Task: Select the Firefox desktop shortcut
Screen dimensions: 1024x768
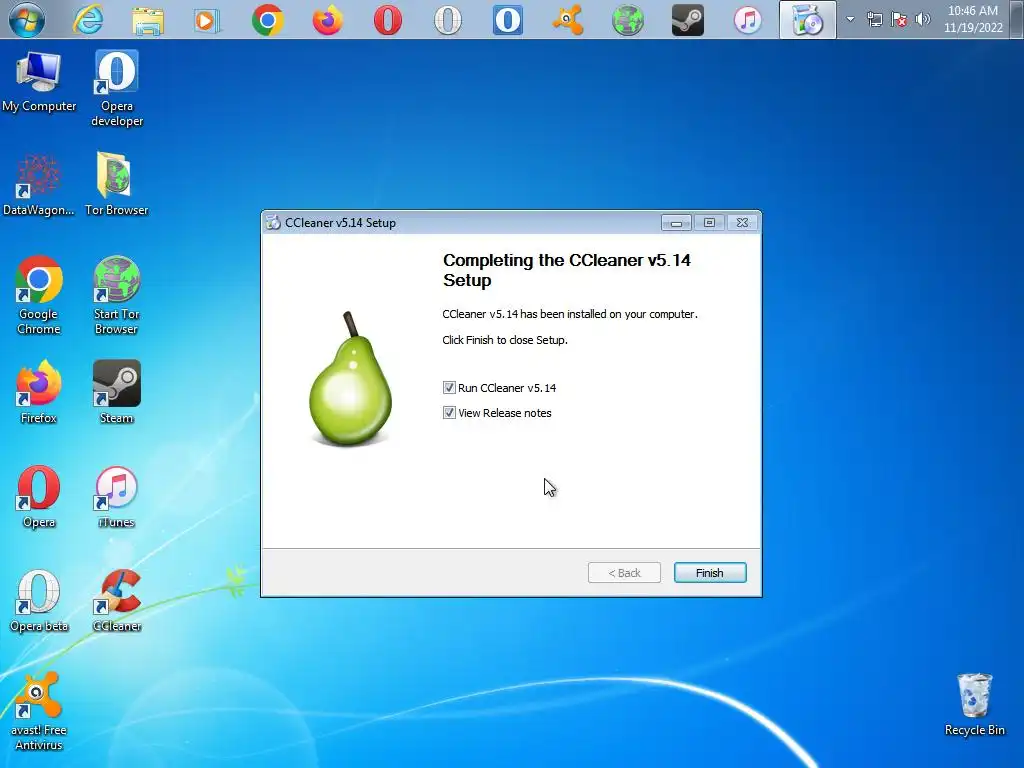Action: tap(39, 392)
